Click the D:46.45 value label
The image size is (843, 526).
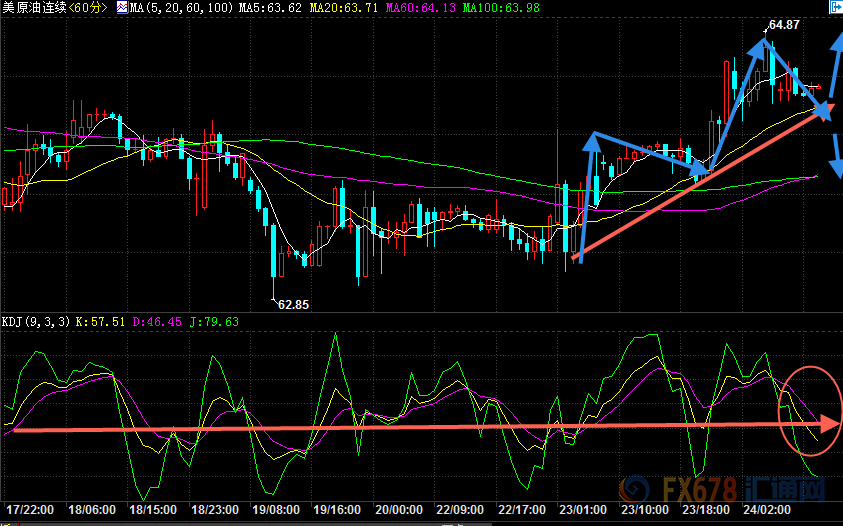(x=157, y=322)
